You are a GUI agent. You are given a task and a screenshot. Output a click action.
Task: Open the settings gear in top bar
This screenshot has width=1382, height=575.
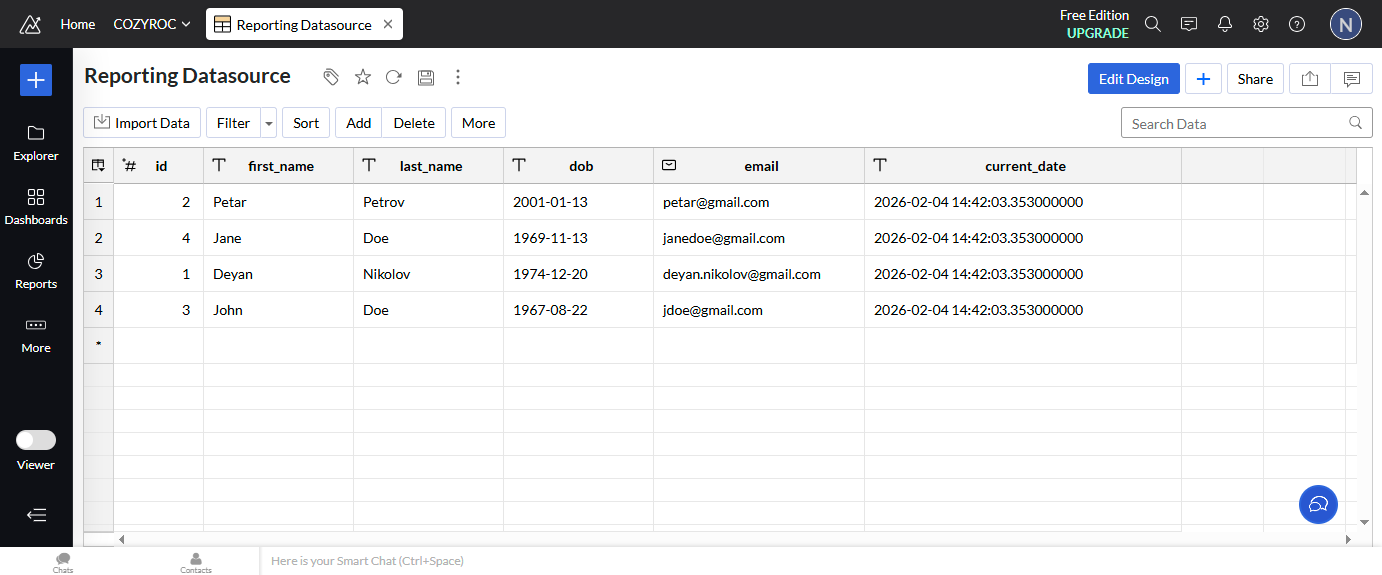[x=1261, y=24]
